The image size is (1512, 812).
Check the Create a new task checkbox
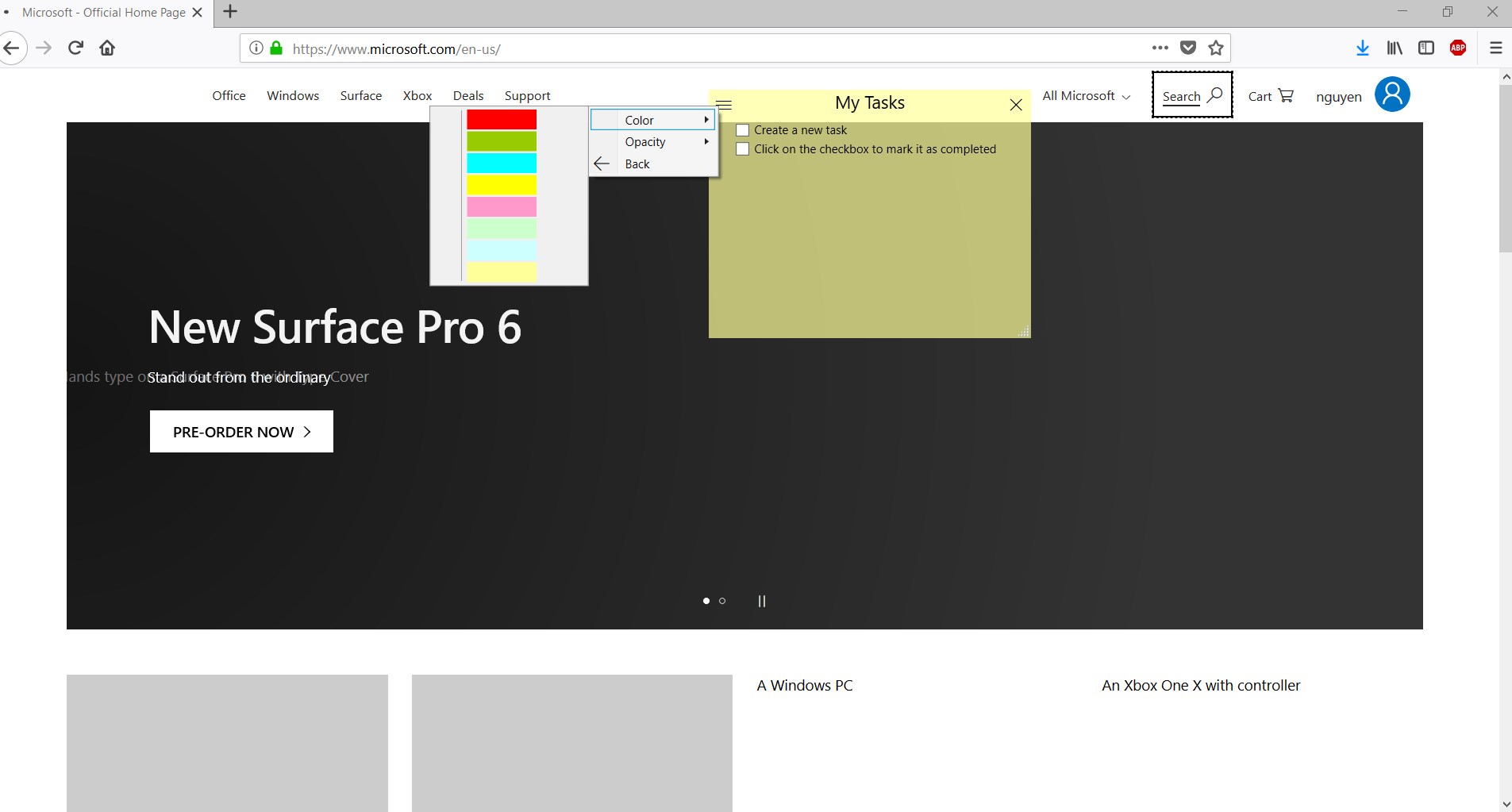[x=742, y=129]
